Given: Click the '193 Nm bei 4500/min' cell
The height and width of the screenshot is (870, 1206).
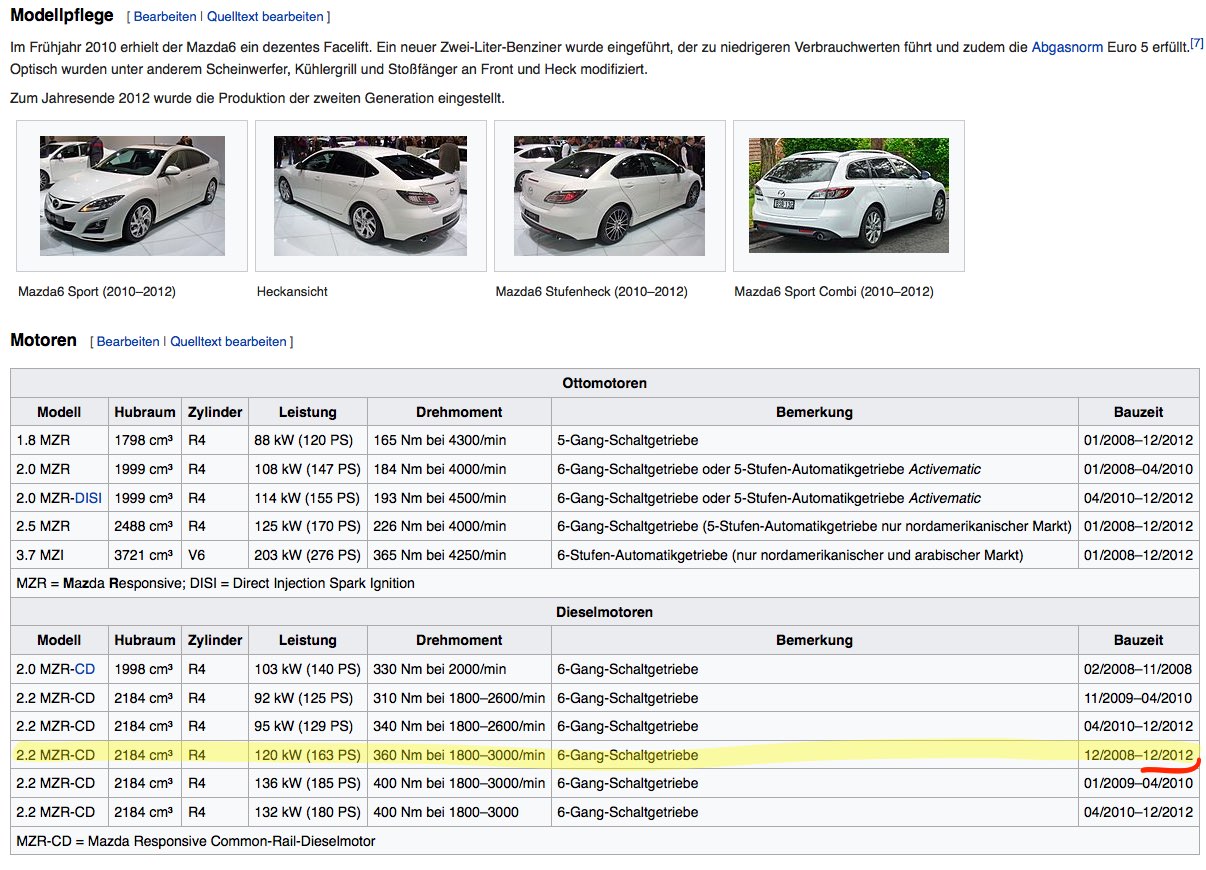Looking at the screenshot, I should click(459, 498).
